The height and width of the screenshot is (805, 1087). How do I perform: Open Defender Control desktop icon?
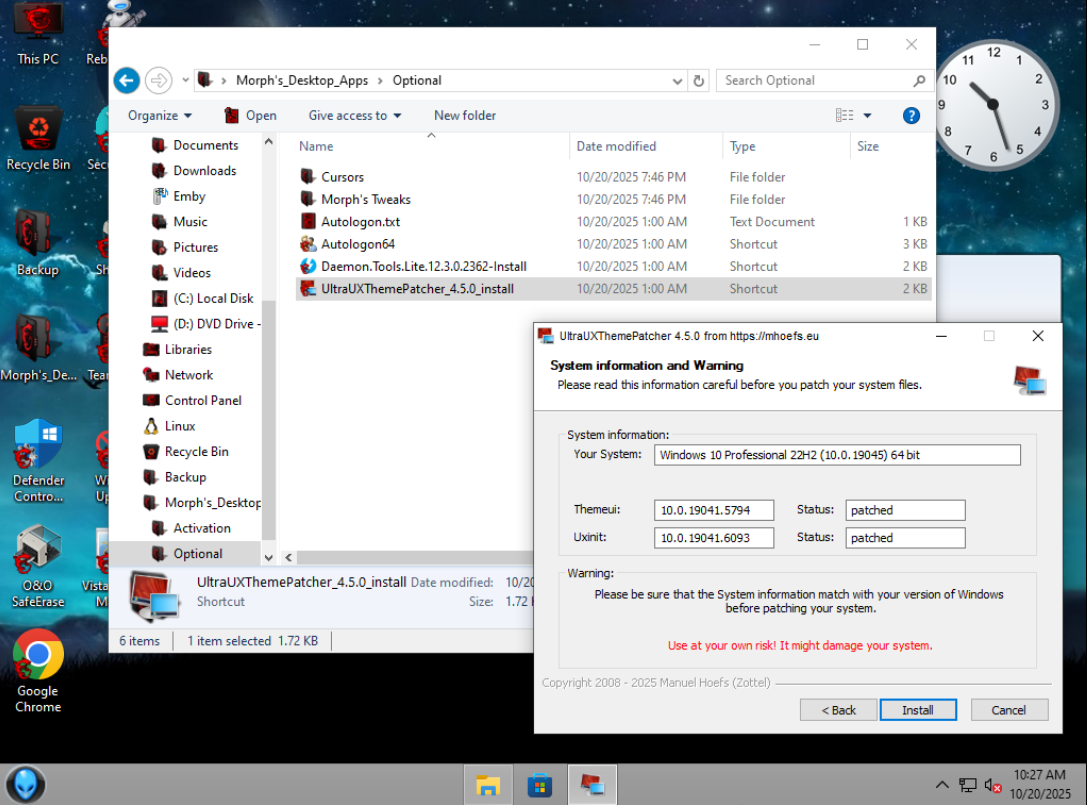tap(38, 461)
